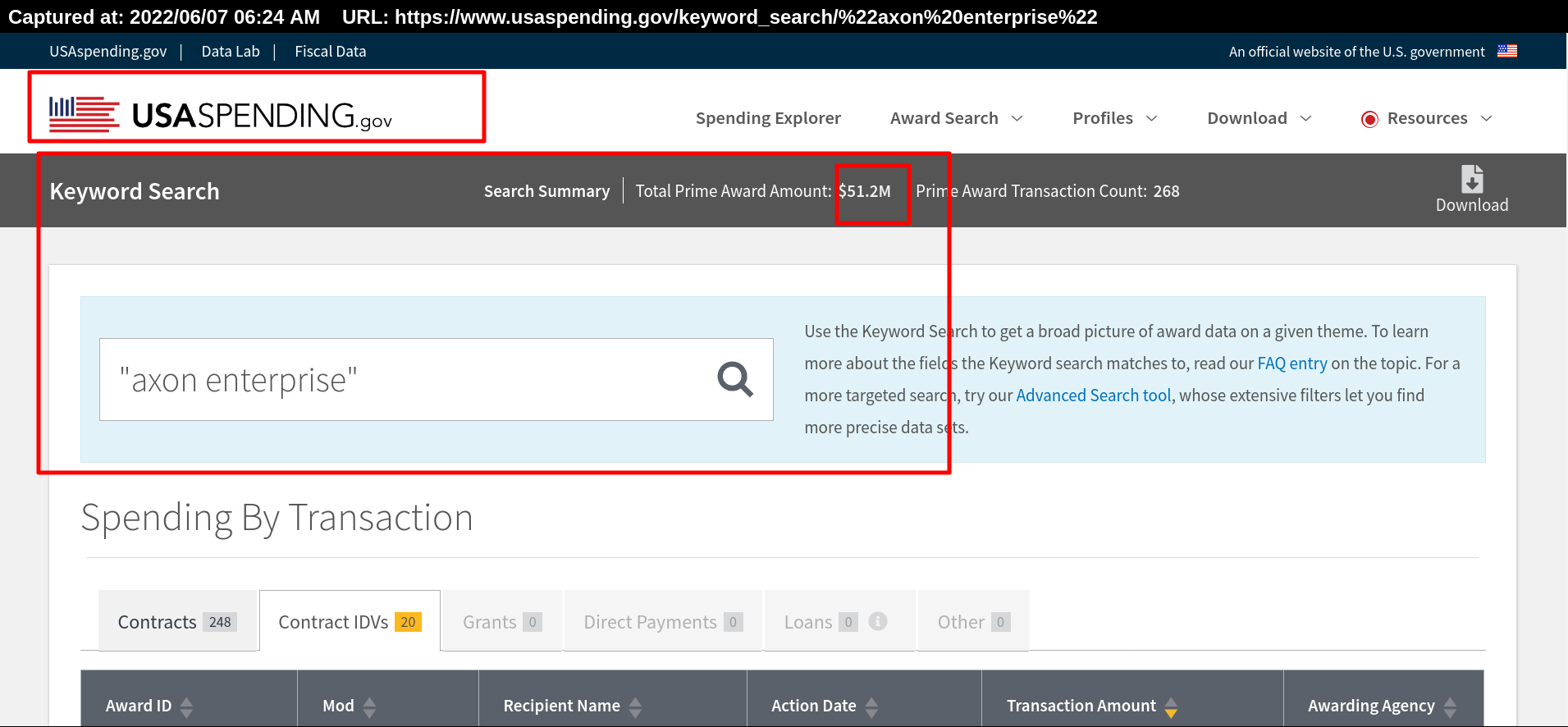Switch to the Other tab
Image resolution: width=1568 pixels, height=727 pixels.
973,621
